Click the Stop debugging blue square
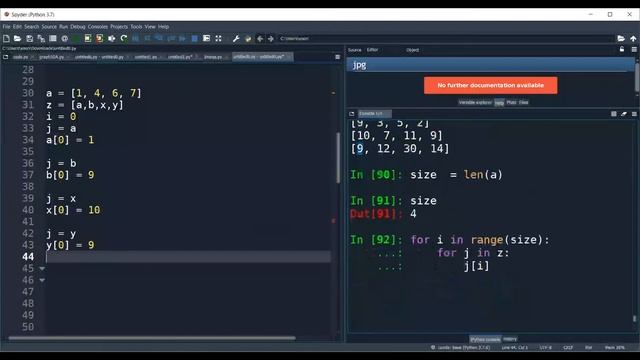The height and width of the screenshot is (360, 640). (x=195, y=38)
